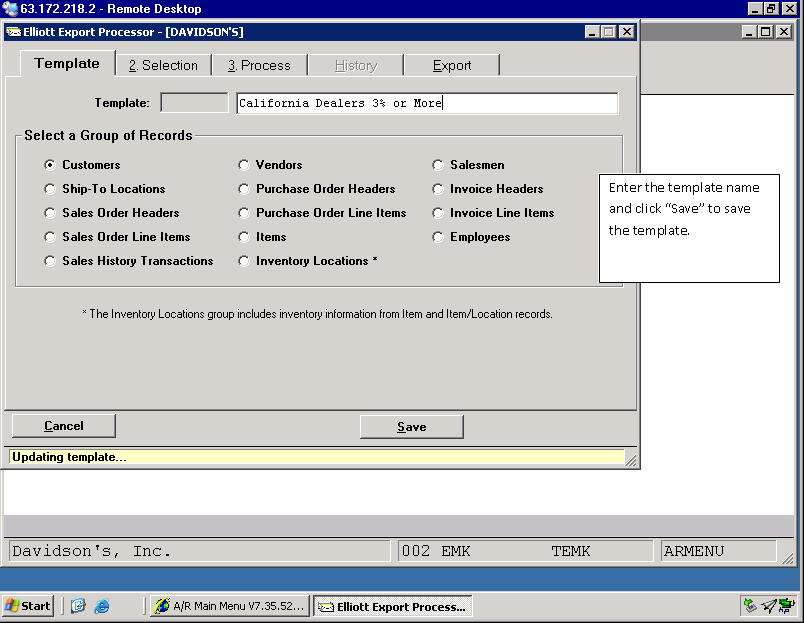Click the template name text field
This screenshot has width=804, height=623.
pos(427,103)
